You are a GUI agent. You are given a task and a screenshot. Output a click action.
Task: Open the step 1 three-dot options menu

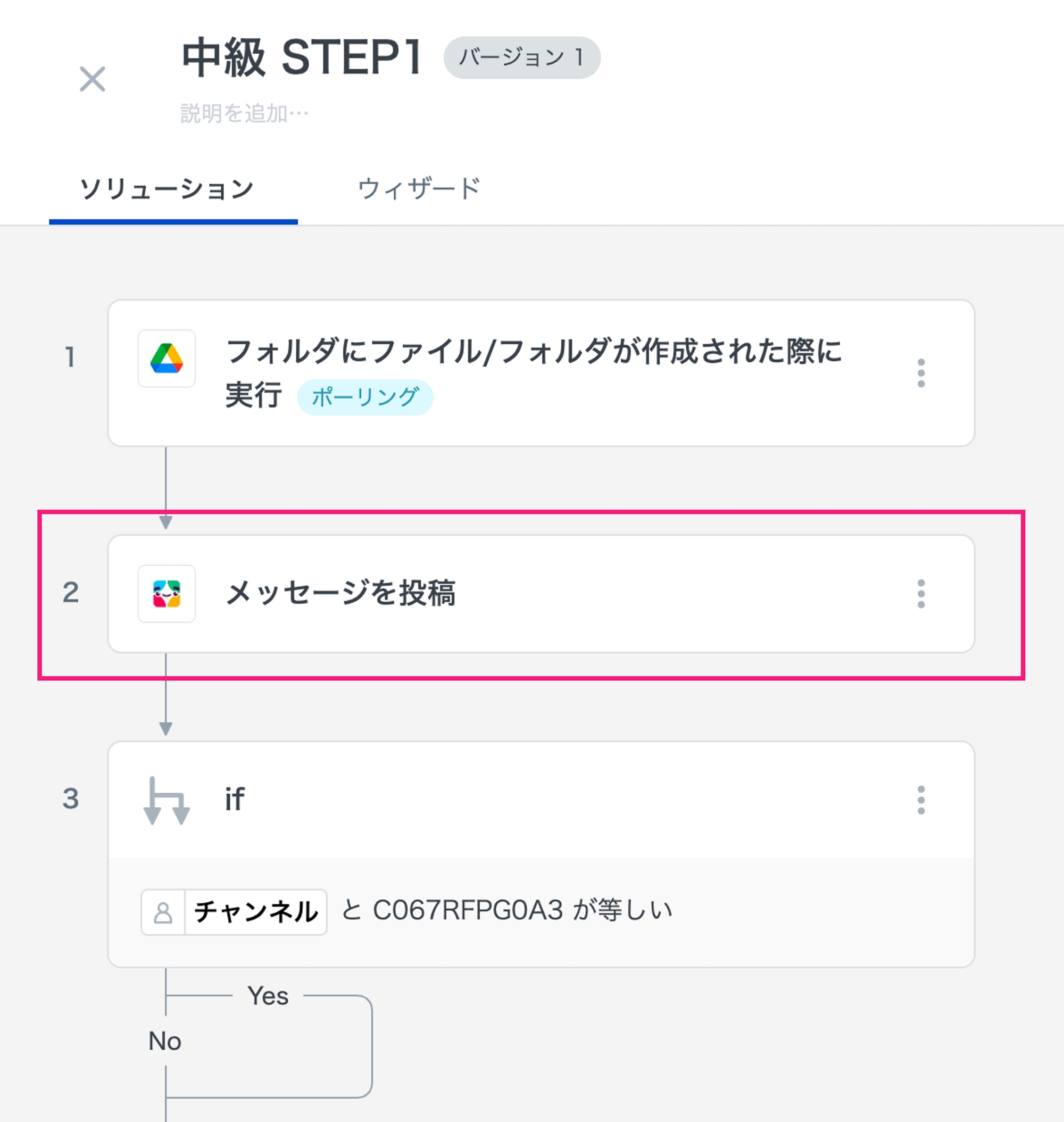tap(920, 373)
